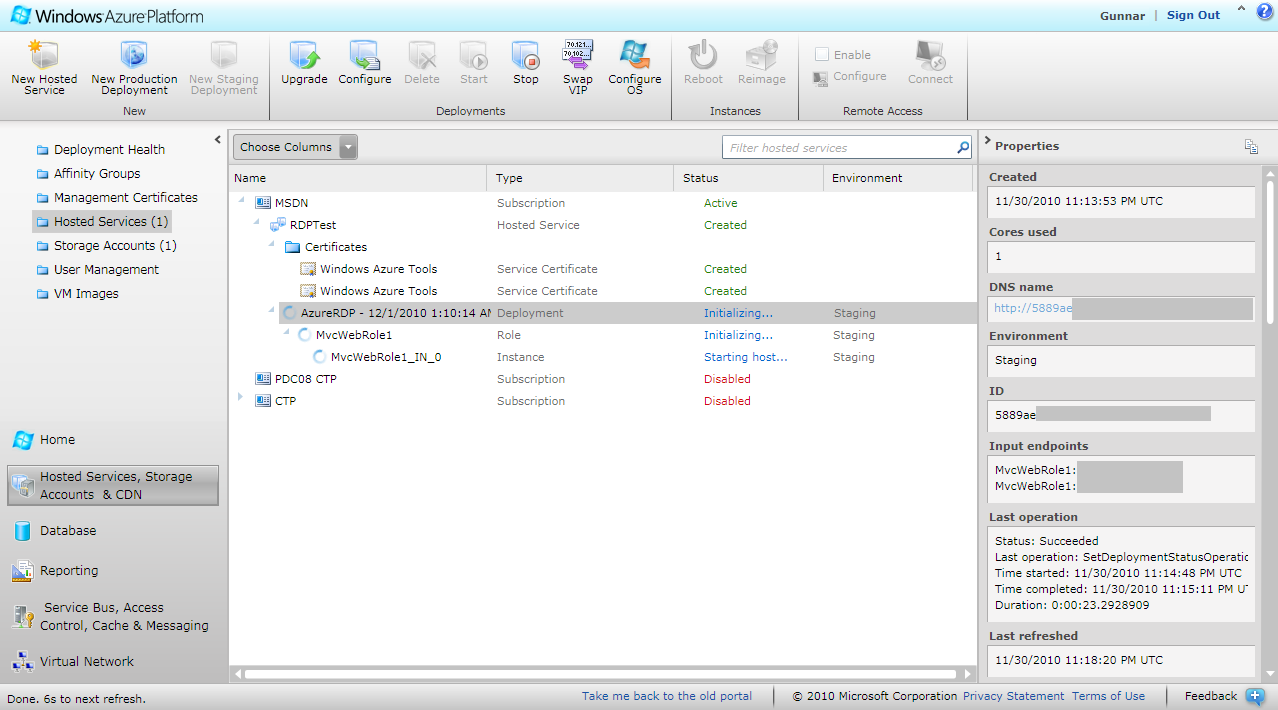This screenshot has width=1278, height=710.
Task: Click the New Staging Deployment button
Action: click(223, 68)
